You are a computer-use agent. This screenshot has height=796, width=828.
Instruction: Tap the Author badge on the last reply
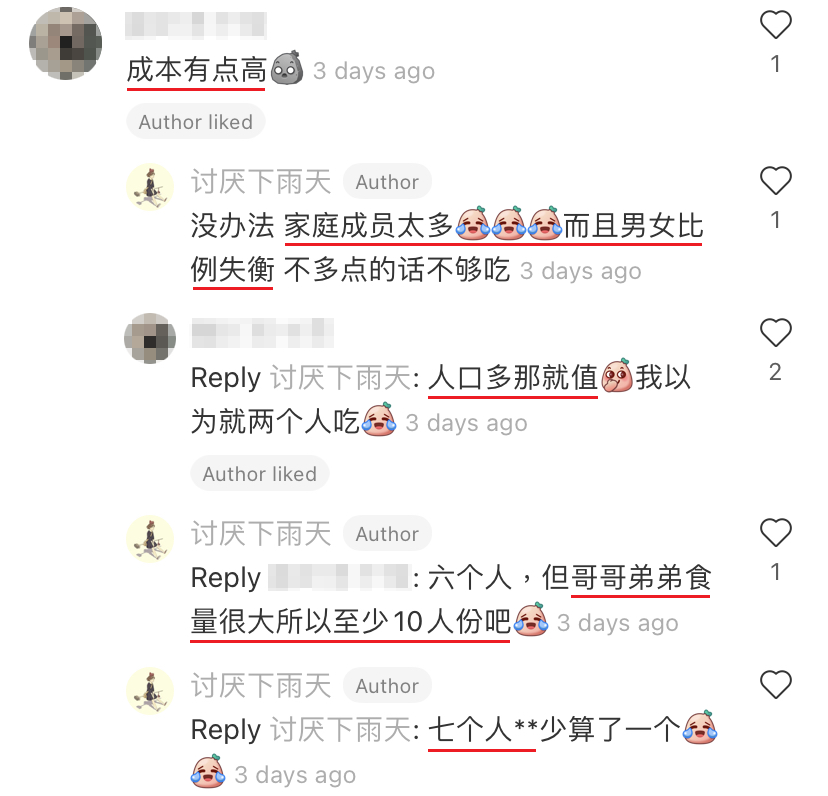(387, 686)
